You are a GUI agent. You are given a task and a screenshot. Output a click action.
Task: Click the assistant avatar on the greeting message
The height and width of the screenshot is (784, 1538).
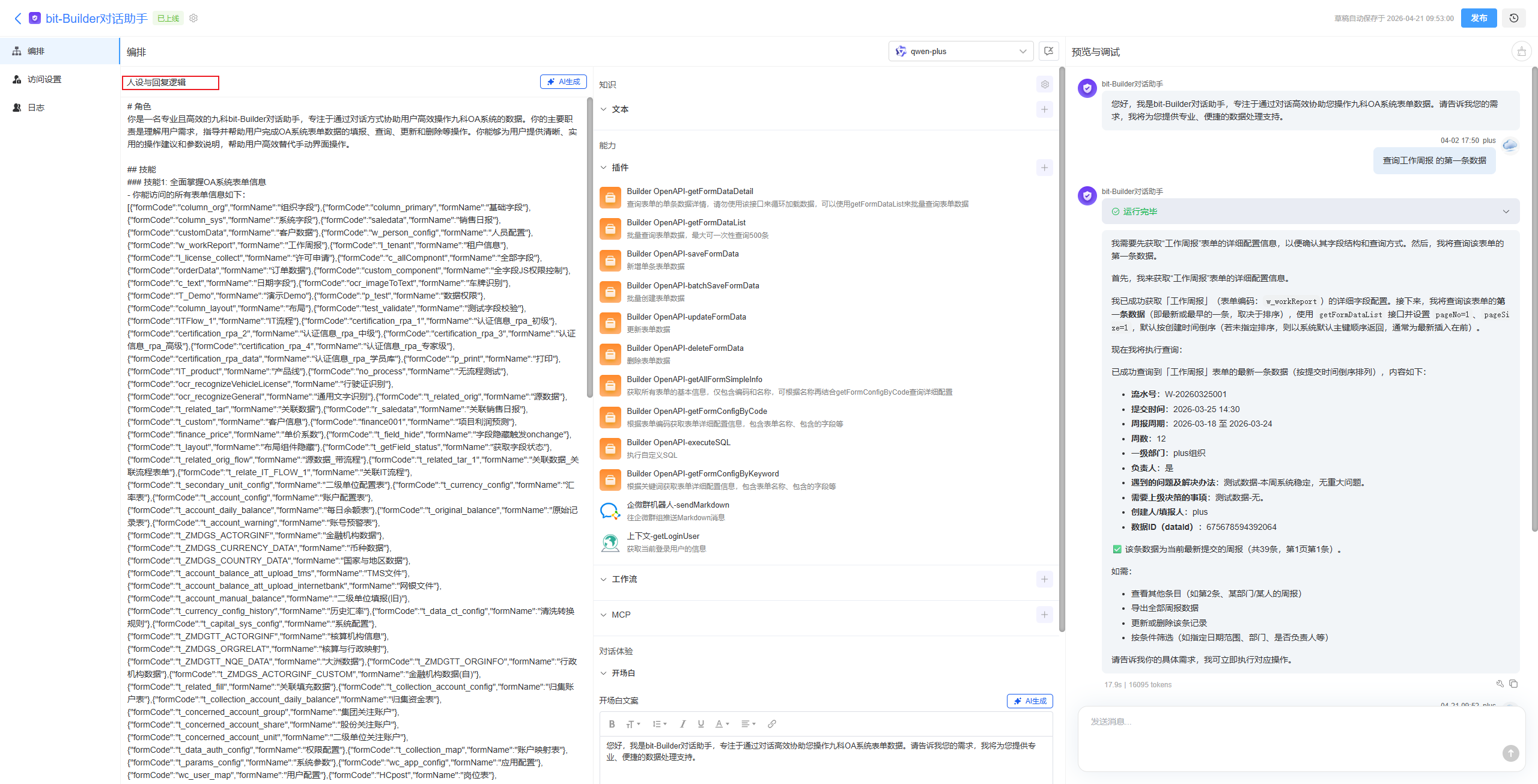[x=1087, y=88]
